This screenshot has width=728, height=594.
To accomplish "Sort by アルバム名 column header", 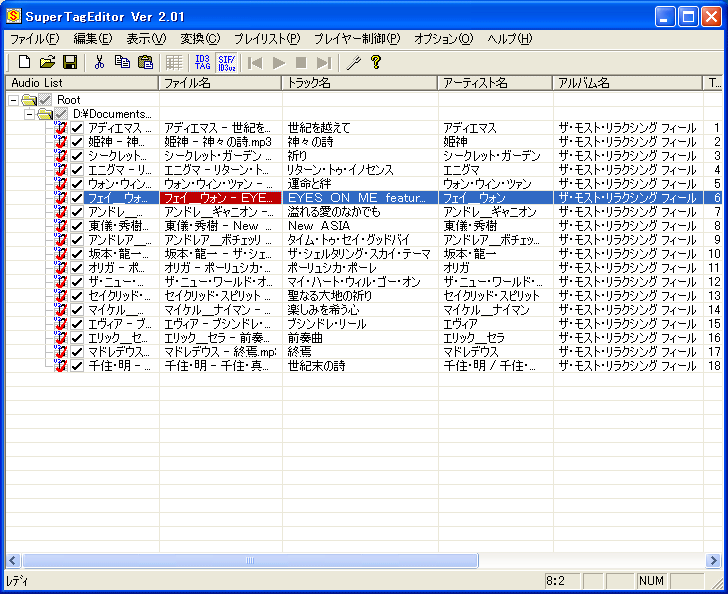I will click(627, 83).
